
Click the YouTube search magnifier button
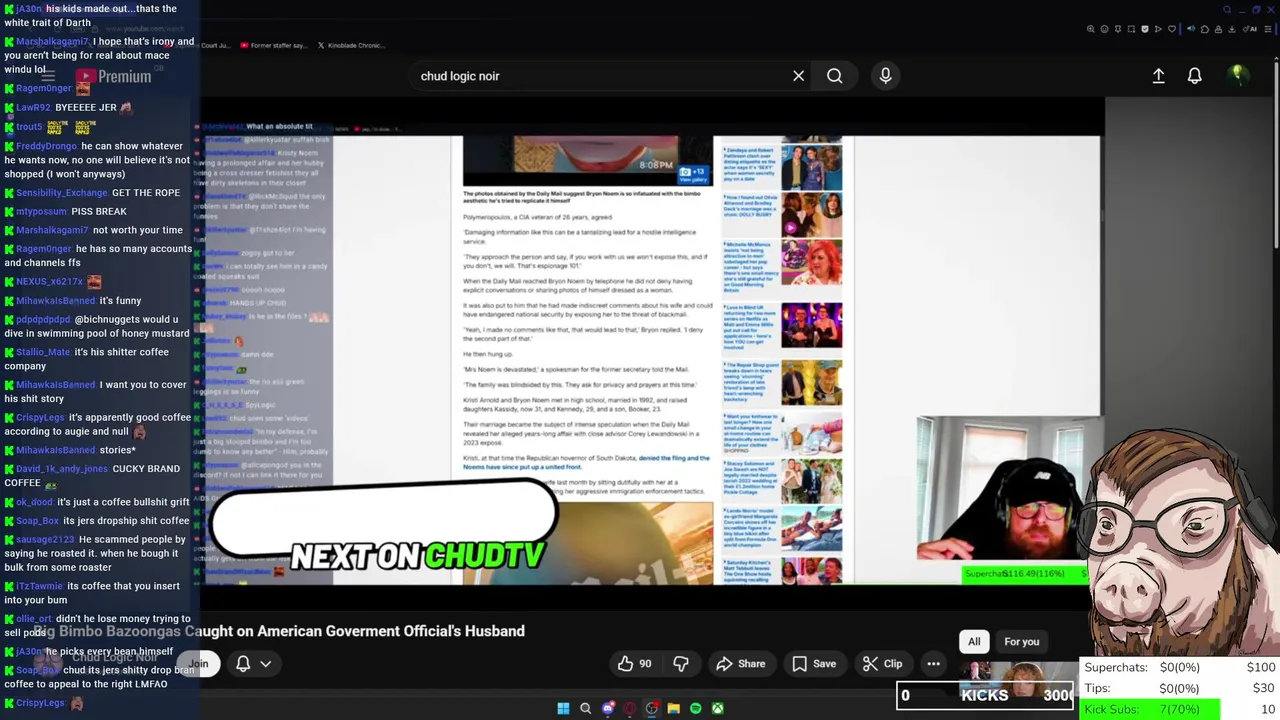tap(834, 76)
